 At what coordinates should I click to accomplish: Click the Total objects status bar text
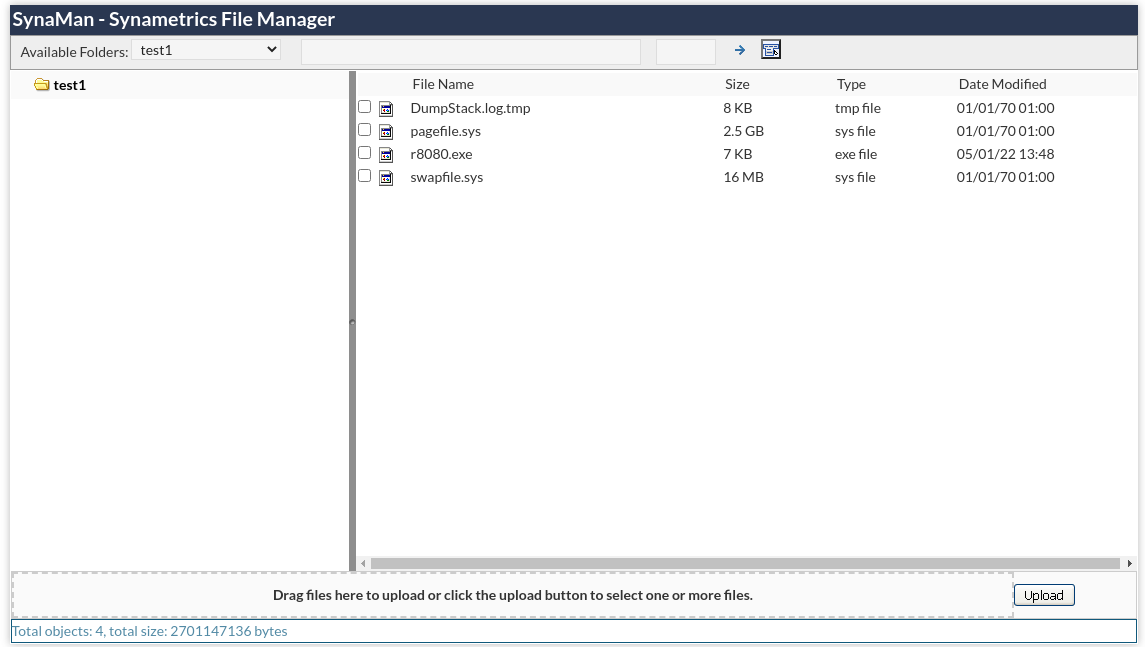150,631
